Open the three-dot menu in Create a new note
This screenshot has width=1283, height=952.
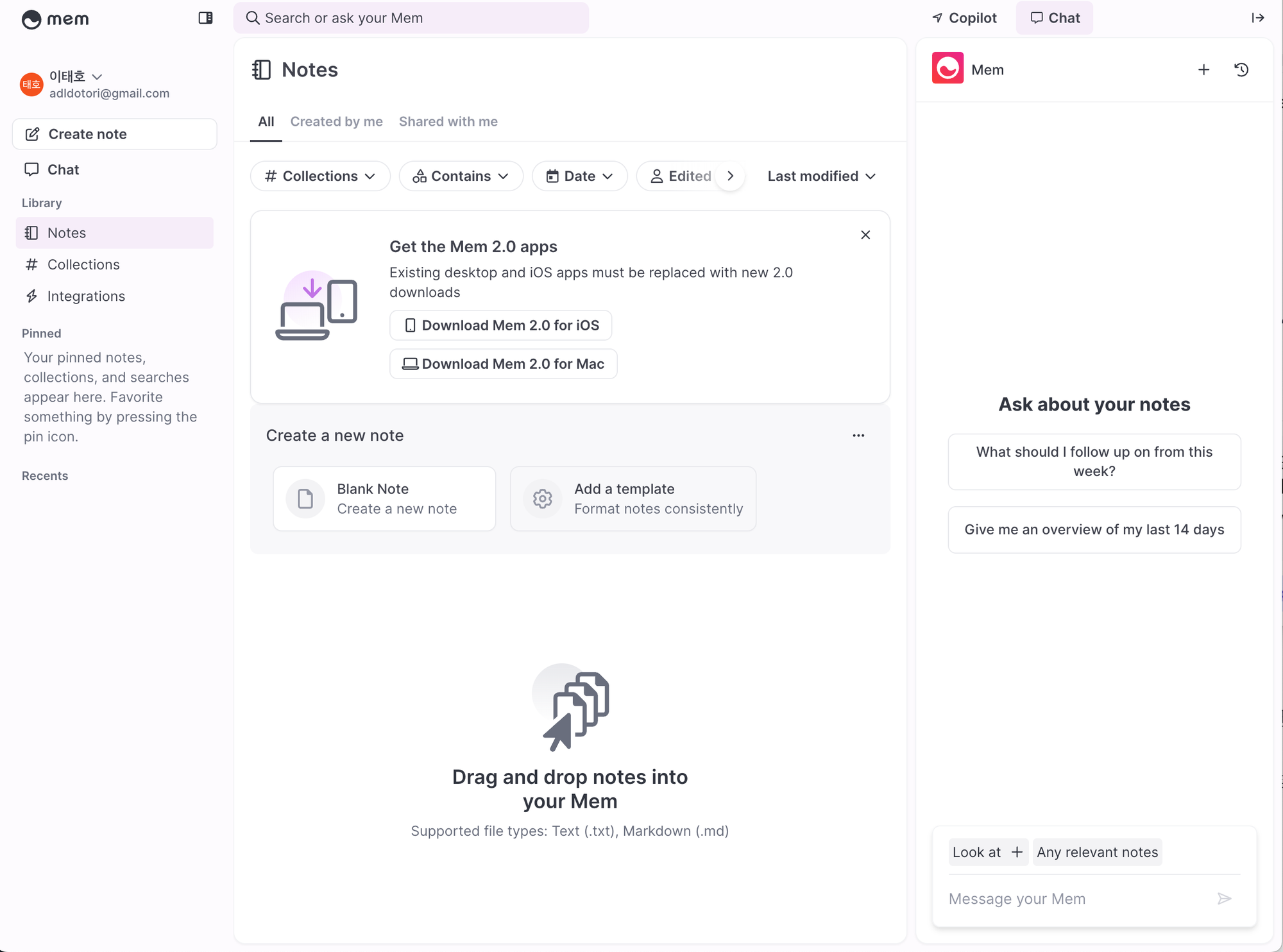(x=858, y=436)
